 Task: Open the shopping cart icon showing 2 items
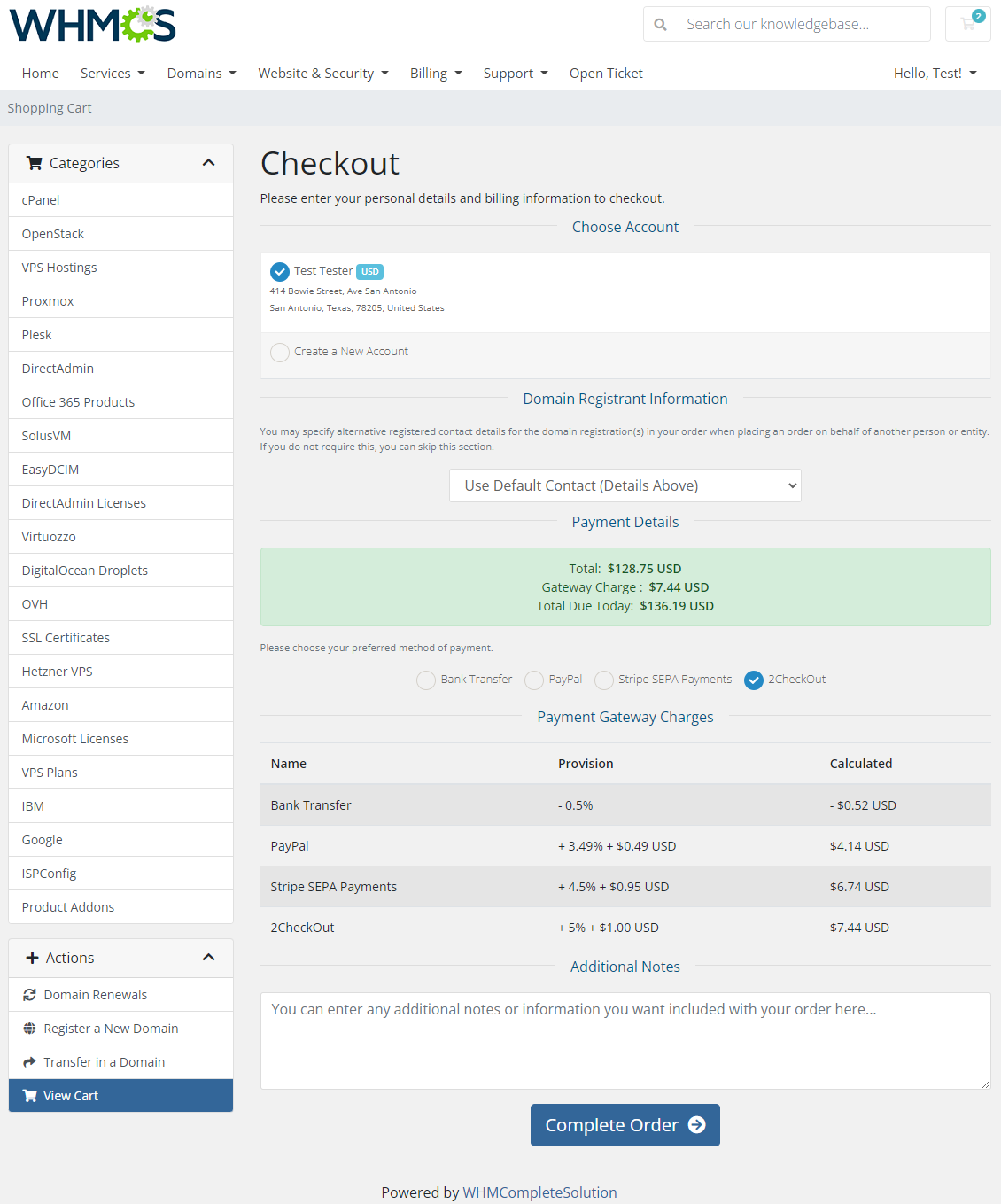click(967, 24)
